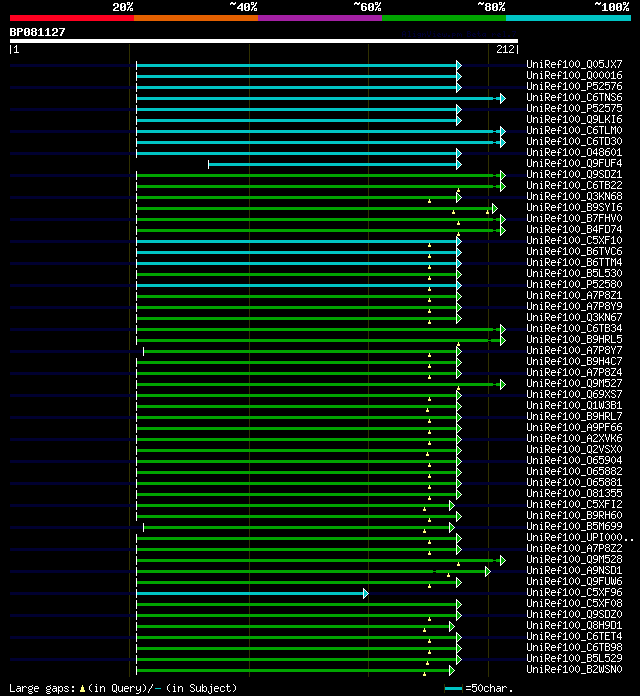Select the UniRef100_C5XFI2 subject label
The image size is (640, 696).
point(574,505)
